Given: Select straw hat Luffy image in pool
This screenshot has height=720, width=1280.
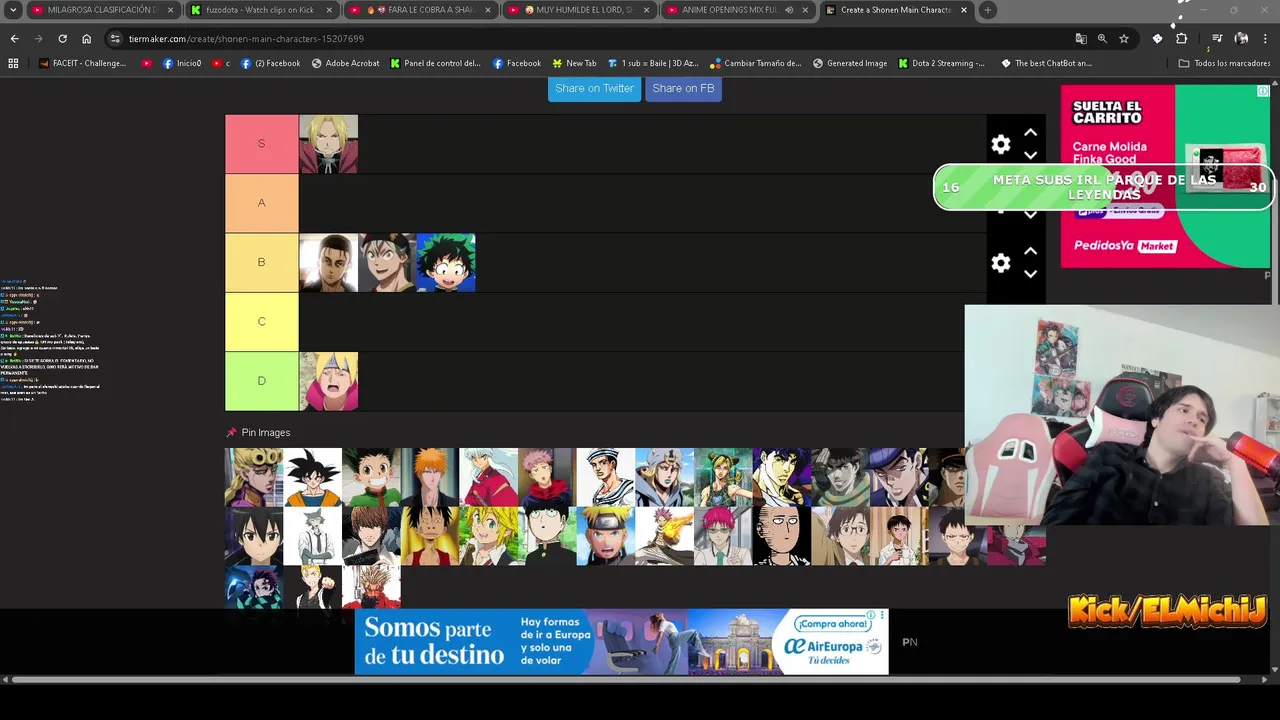Looking at the screenshot, I should coord(430,536).
